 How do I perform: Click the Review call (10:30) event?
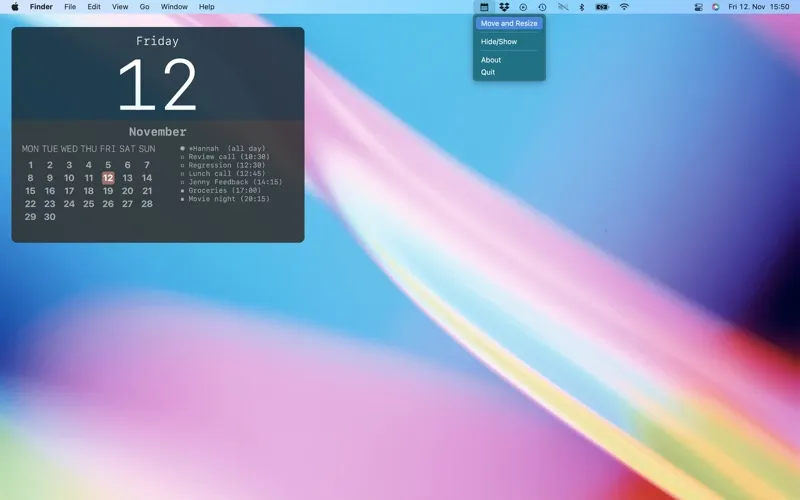225,157
